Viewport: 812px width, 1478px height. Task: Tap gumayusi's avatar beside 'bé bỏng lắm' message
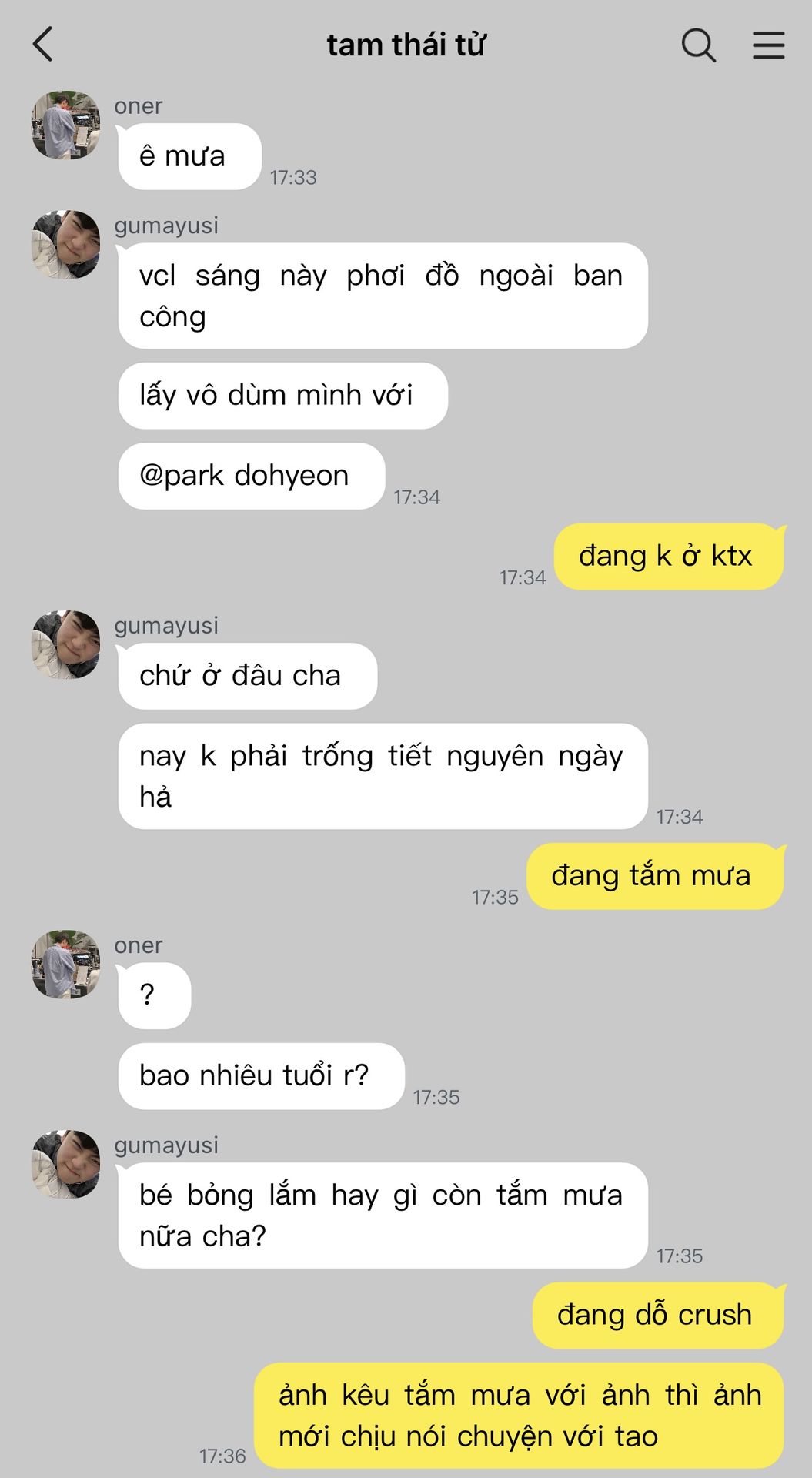pyautogui.click(x=65, y=1164)
